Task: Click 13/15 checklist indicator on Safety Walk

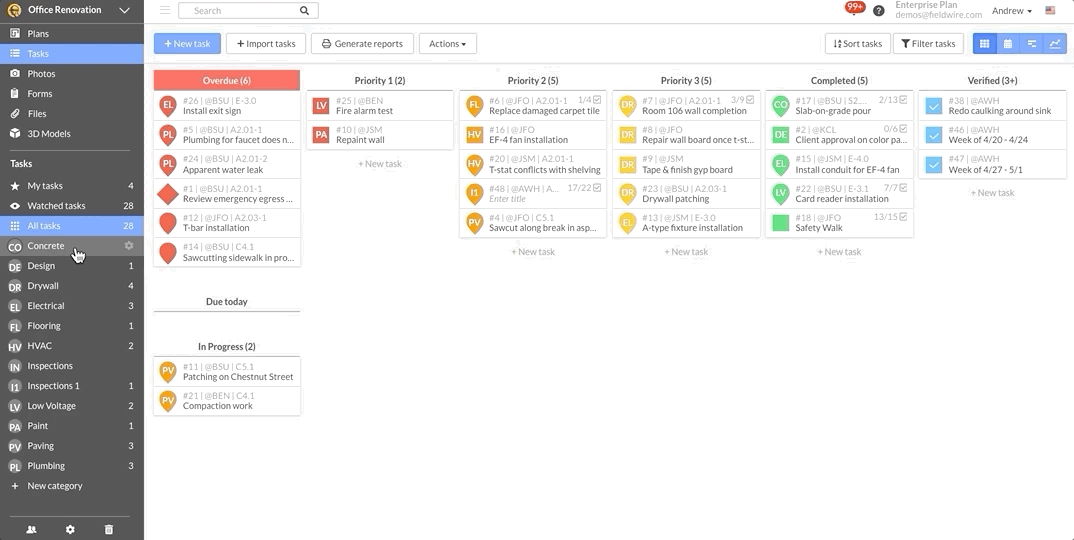Action: click(x=890, y=217)
